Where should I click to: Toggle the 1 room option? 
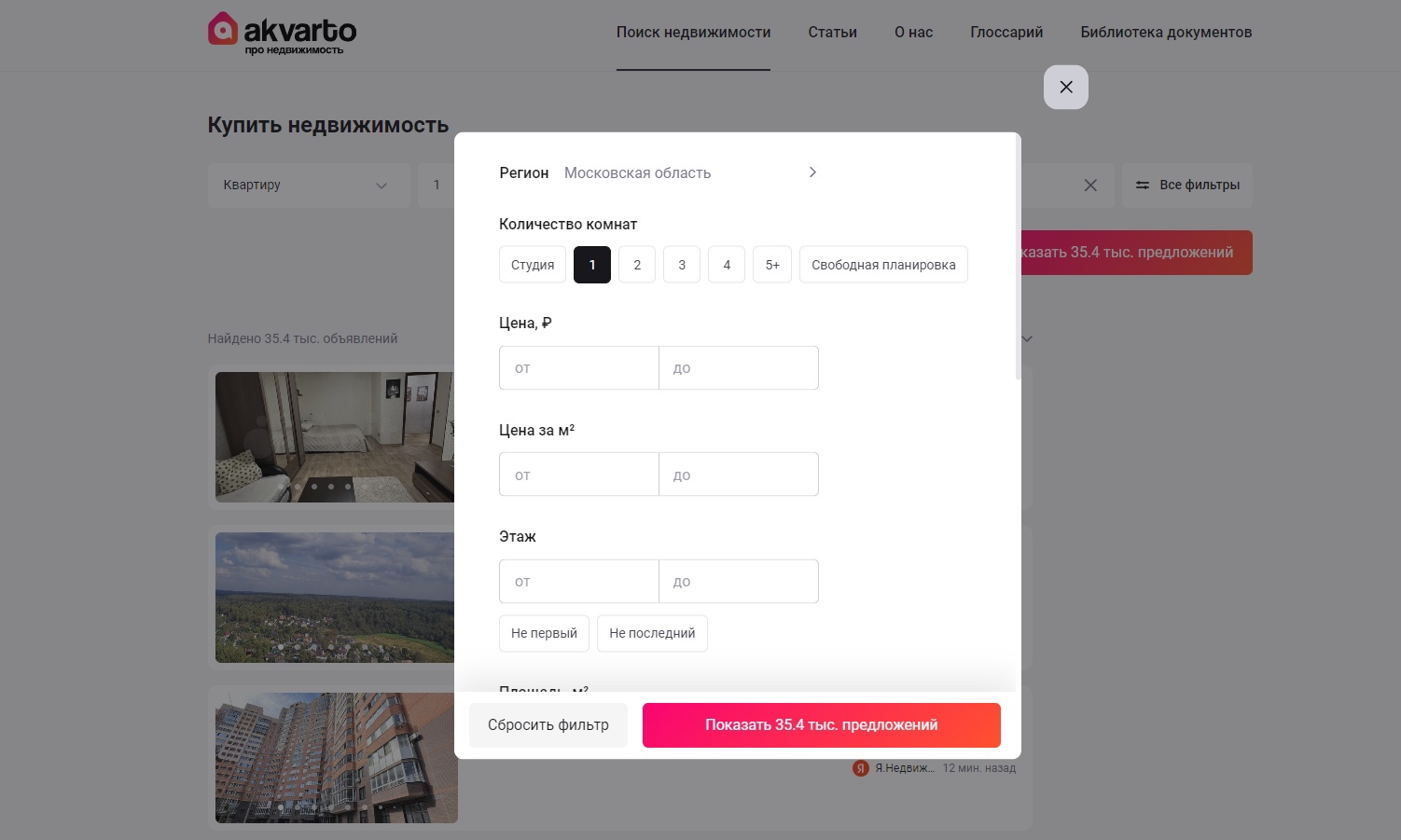pos(592,265)
